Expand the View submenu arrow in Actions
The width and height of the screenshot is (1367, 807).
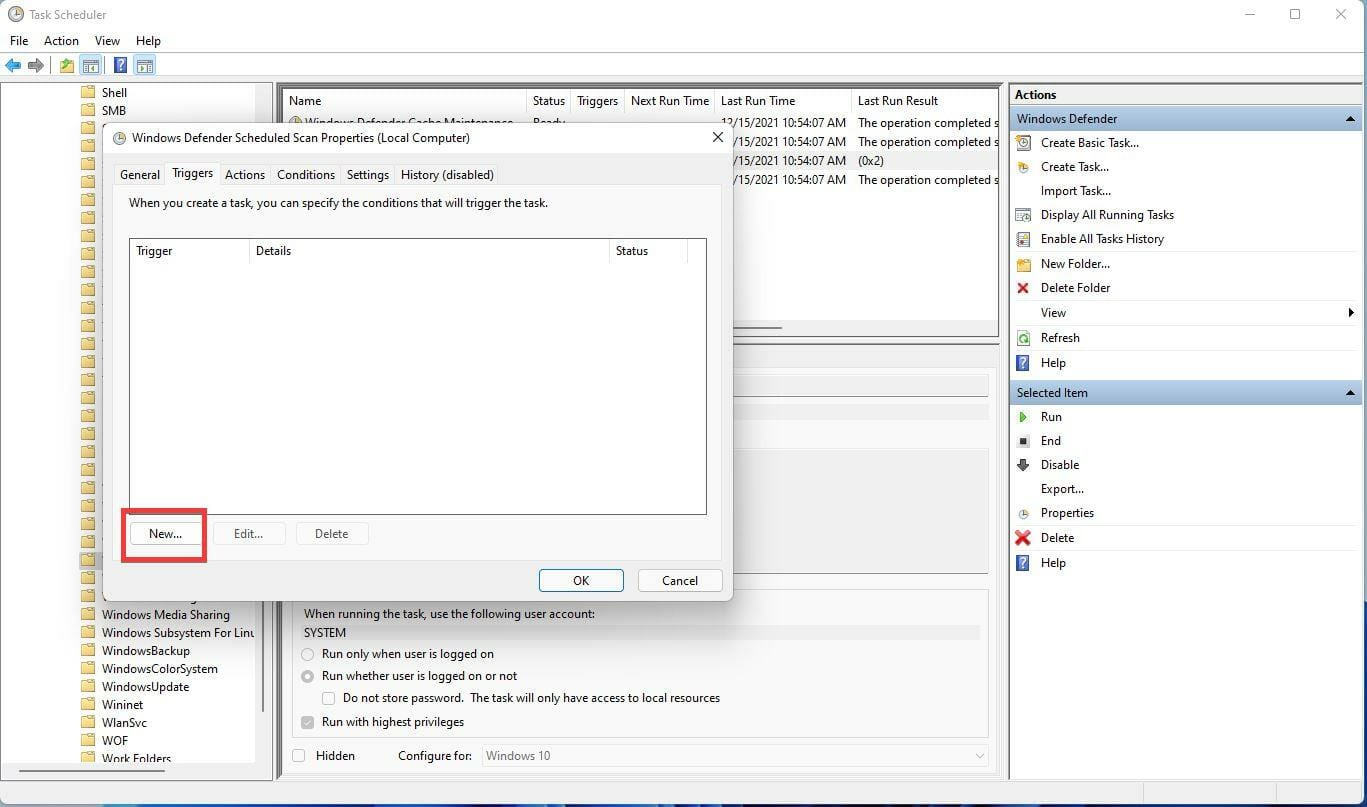(x=1351, y=313)
